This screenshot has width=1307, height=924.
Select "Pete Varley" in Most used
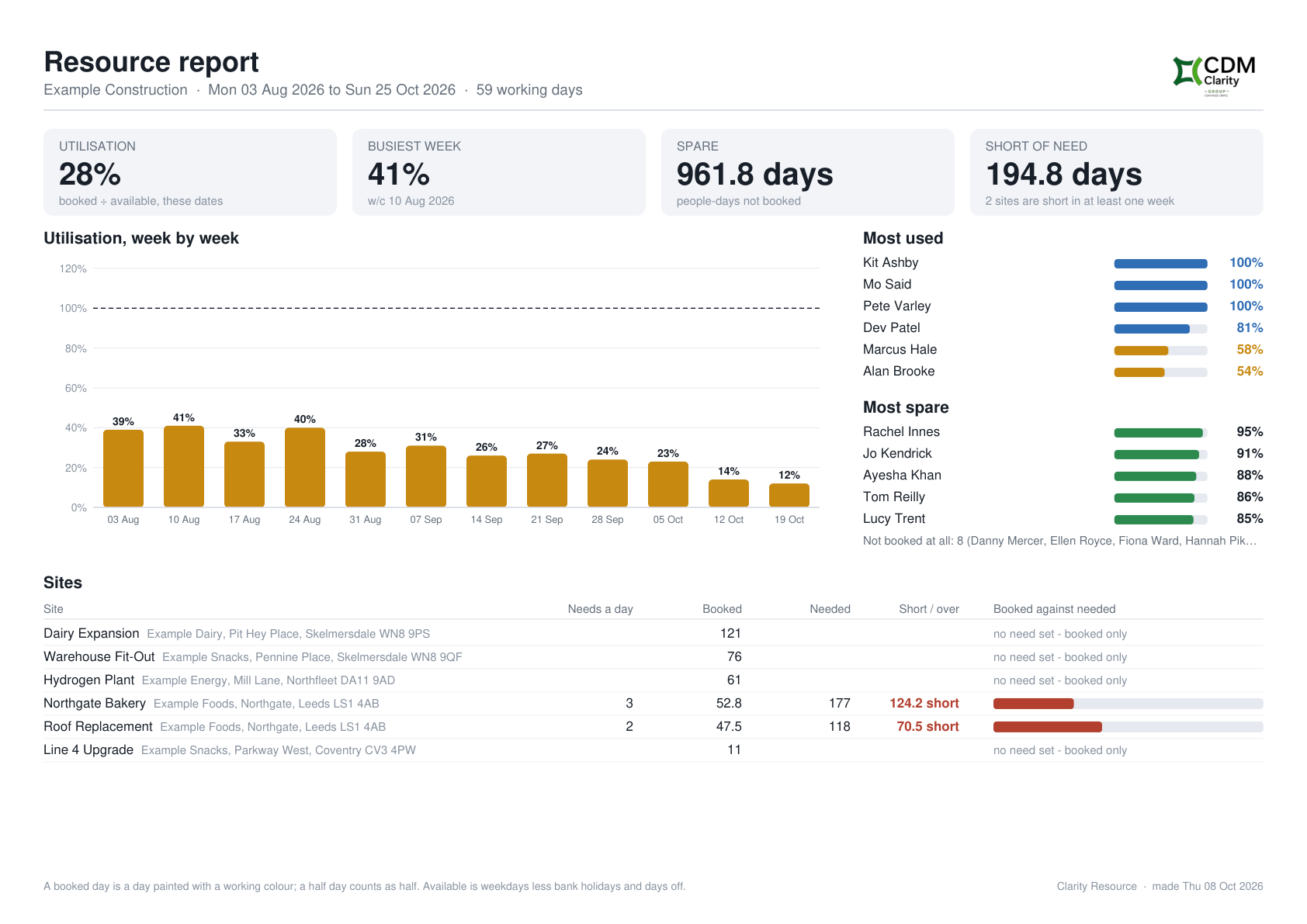click(x=896, y=306)
